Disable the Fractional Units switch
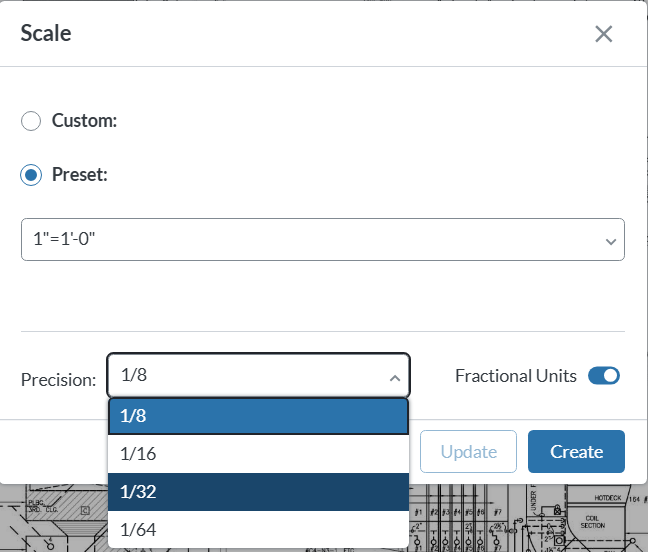Viewport: 648px width, 552px height. click(604, 376)
